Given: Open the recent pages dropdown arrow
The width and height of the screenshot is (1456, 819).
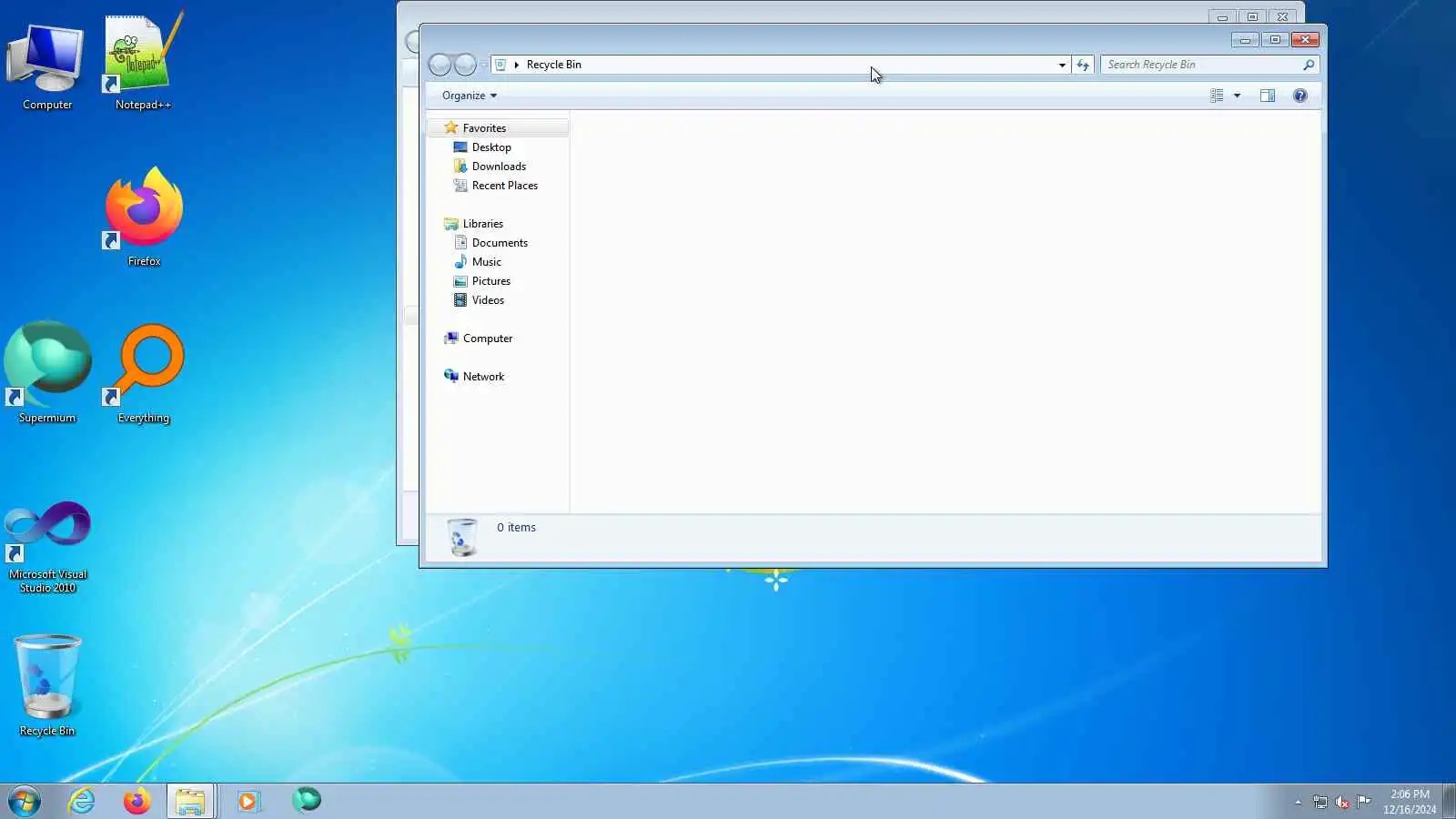Looking at the screenshot, I should coord(484,65).
